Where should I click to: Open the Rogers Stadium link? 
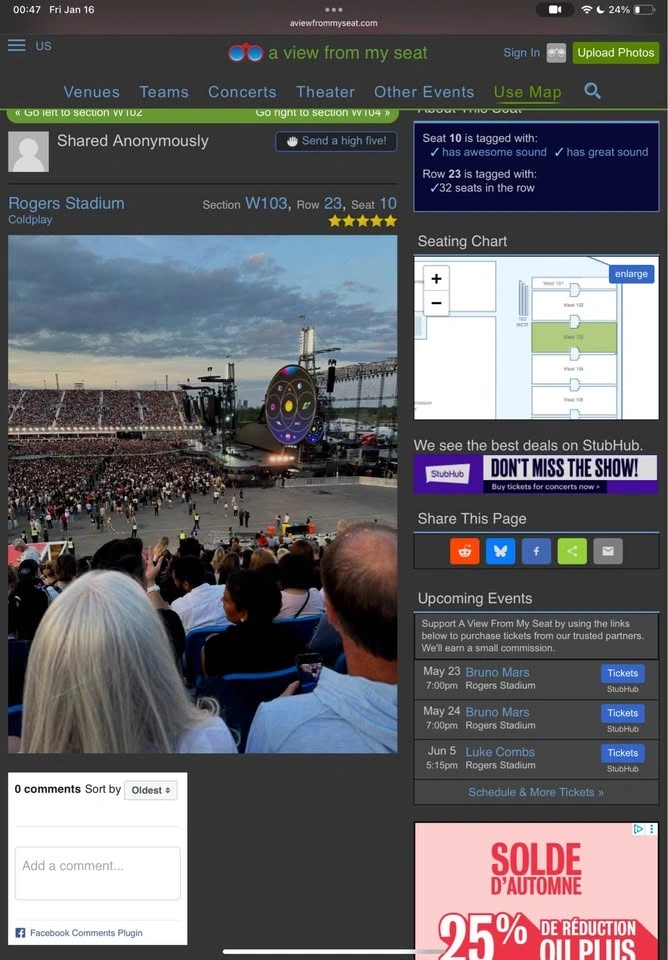tap(66, 203)
